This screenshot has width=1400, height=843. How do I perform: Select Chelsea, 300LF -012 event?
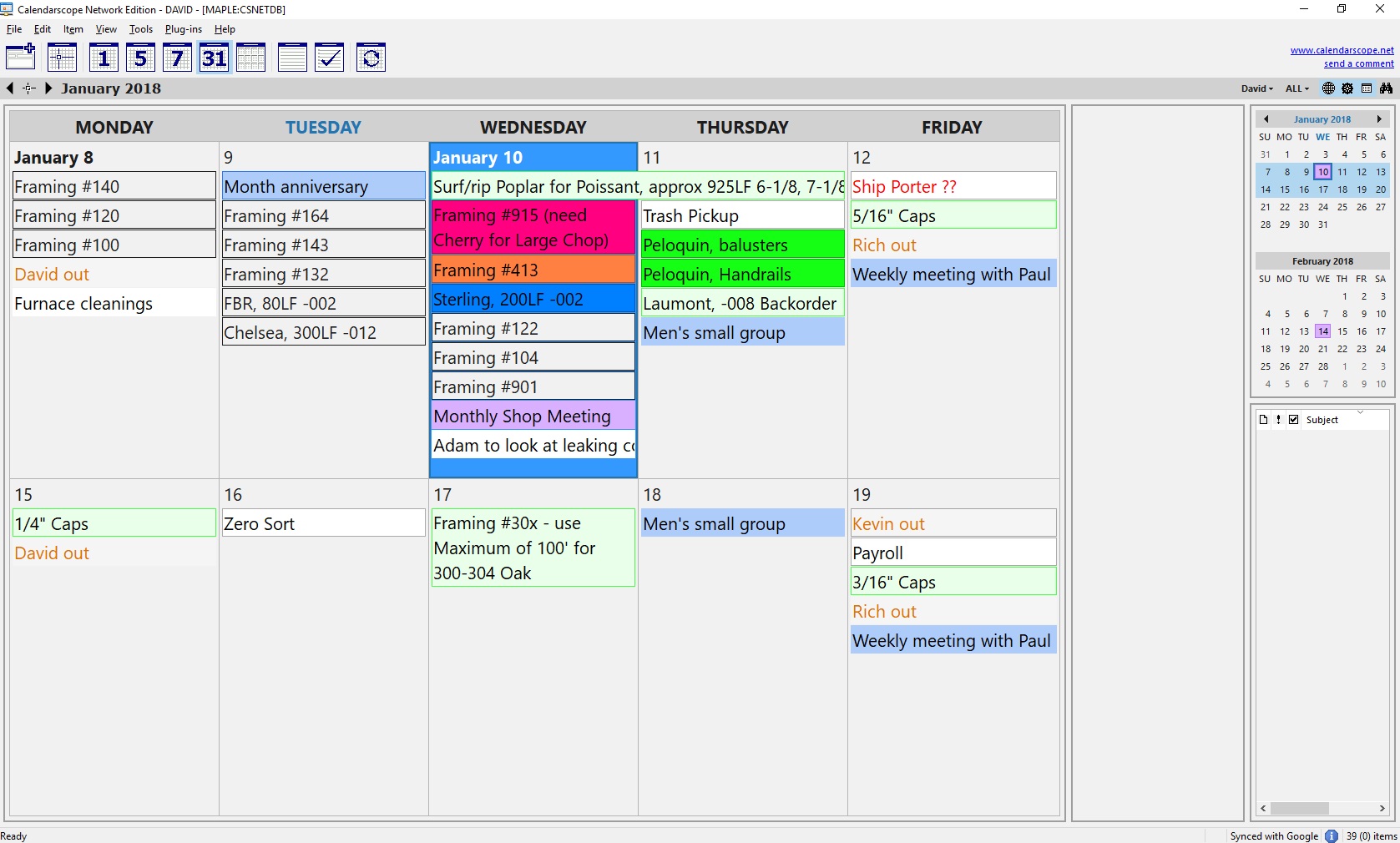(x=323, y=332)
